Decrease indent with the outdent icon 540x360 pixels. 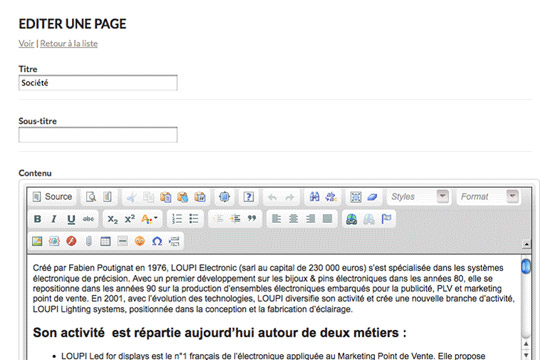coord(218,219)
